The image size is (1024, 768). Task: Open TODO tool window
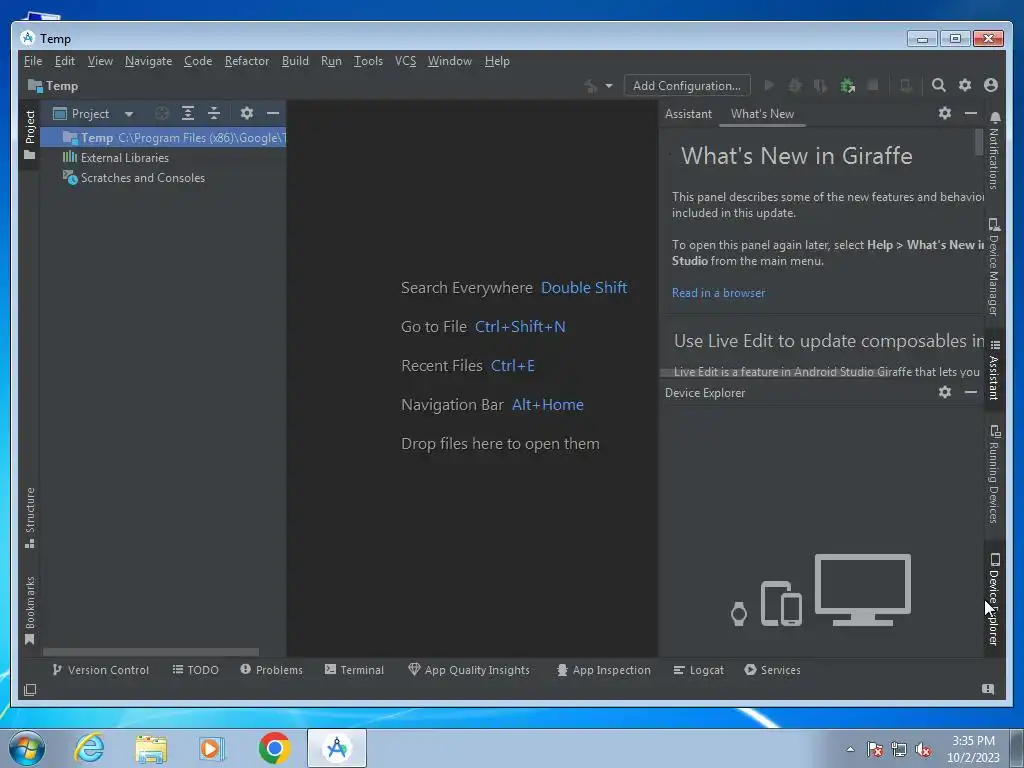tap(195, 670)
